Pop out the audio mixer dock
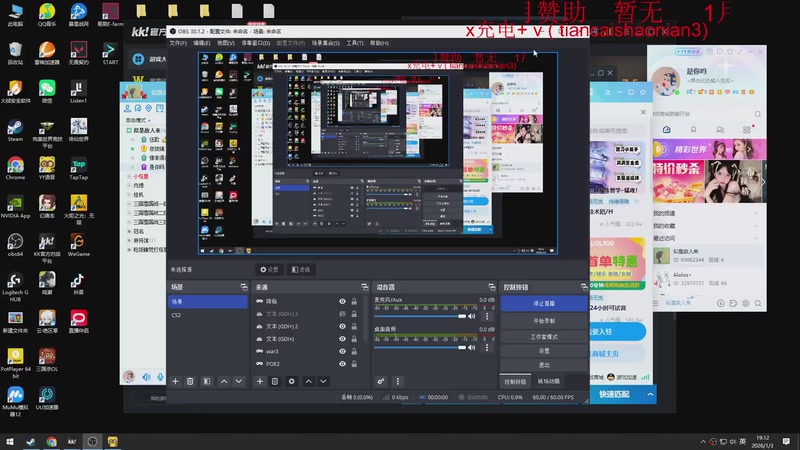Image resolution: width=800 pixels, height=450 pixels. click(491, 287)
